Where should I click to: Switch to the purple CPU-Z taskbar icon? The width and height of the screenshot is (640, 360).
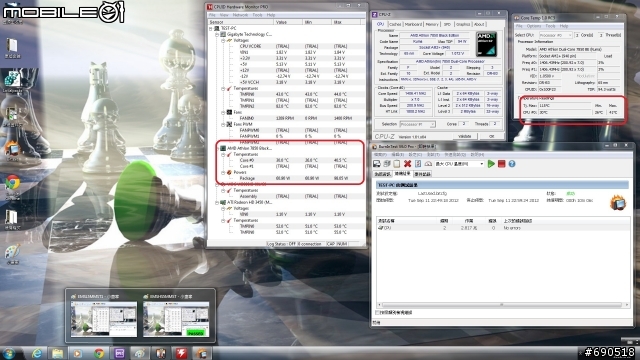(x=119, y=353)
